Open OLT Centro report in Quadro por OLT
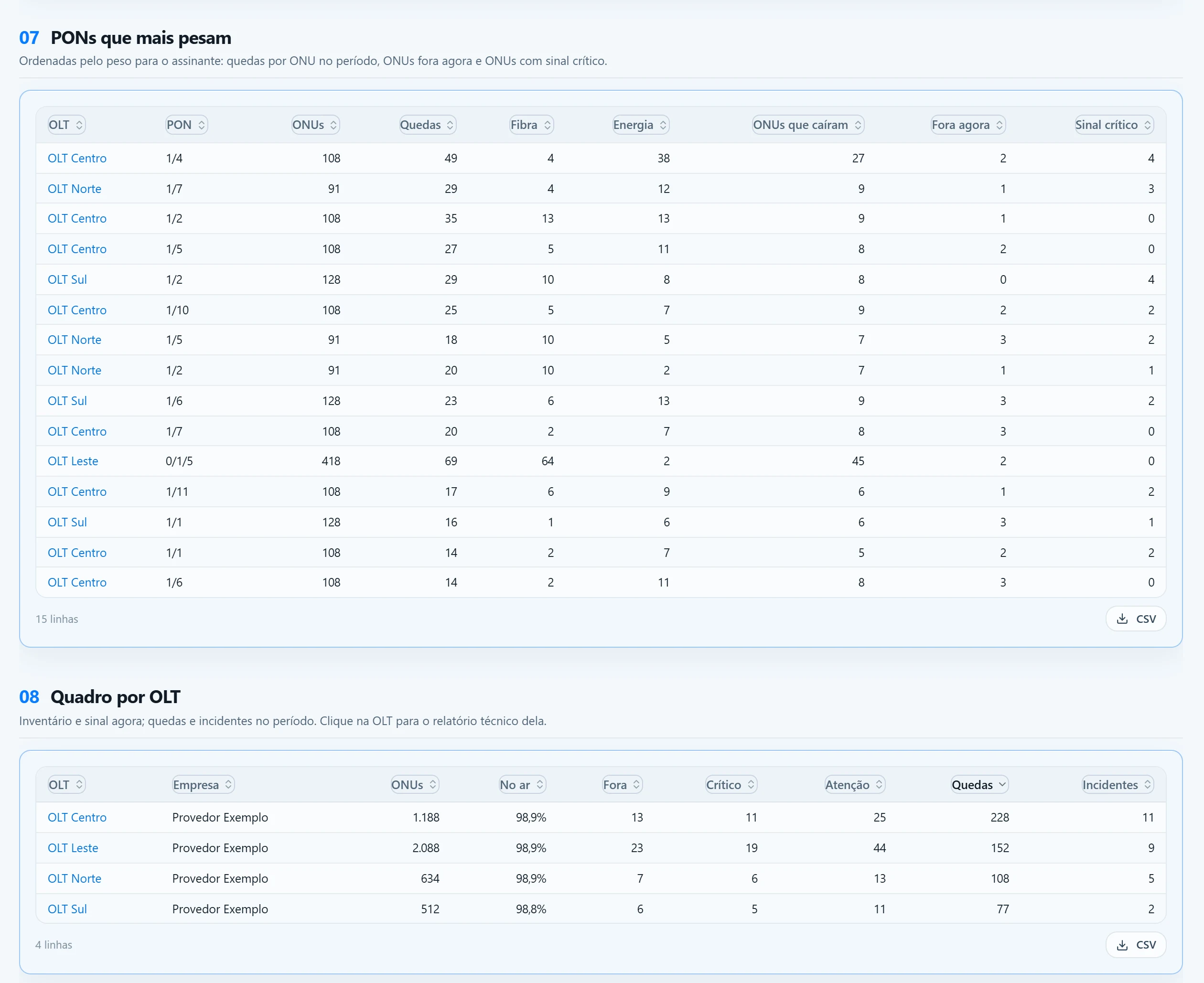This screenshot has width=1204, height=983. point(77,818)
